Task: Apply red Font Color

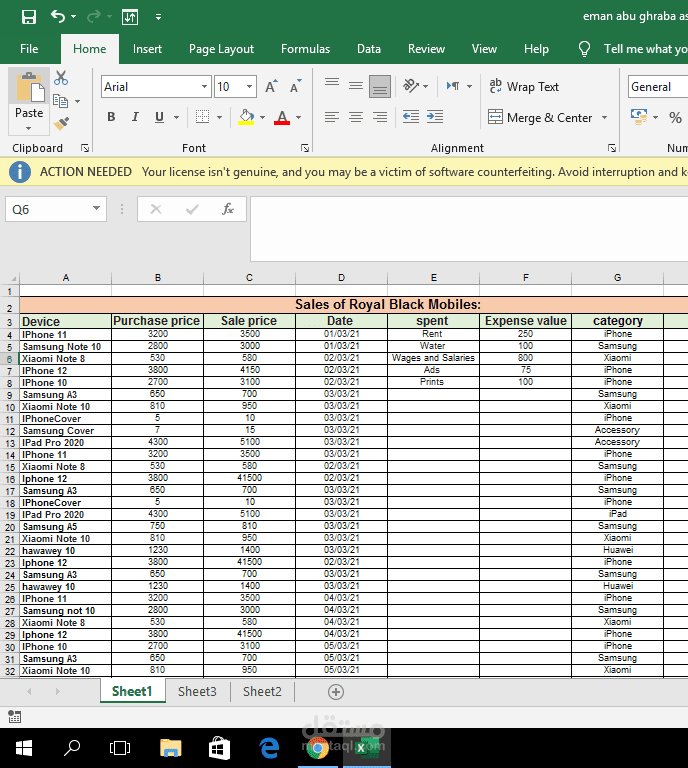Action: (x=282, y=117)
